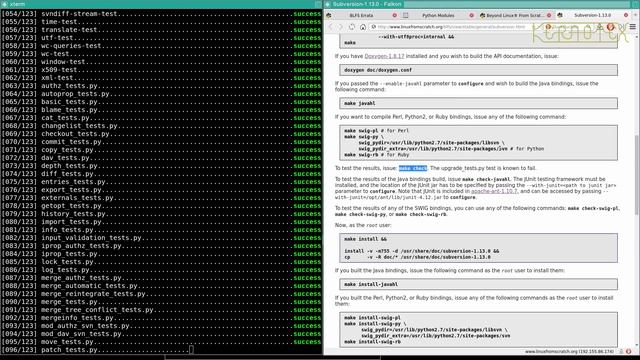
Task: Click the Falkon window title icon
Action: [x=327, y=4]
